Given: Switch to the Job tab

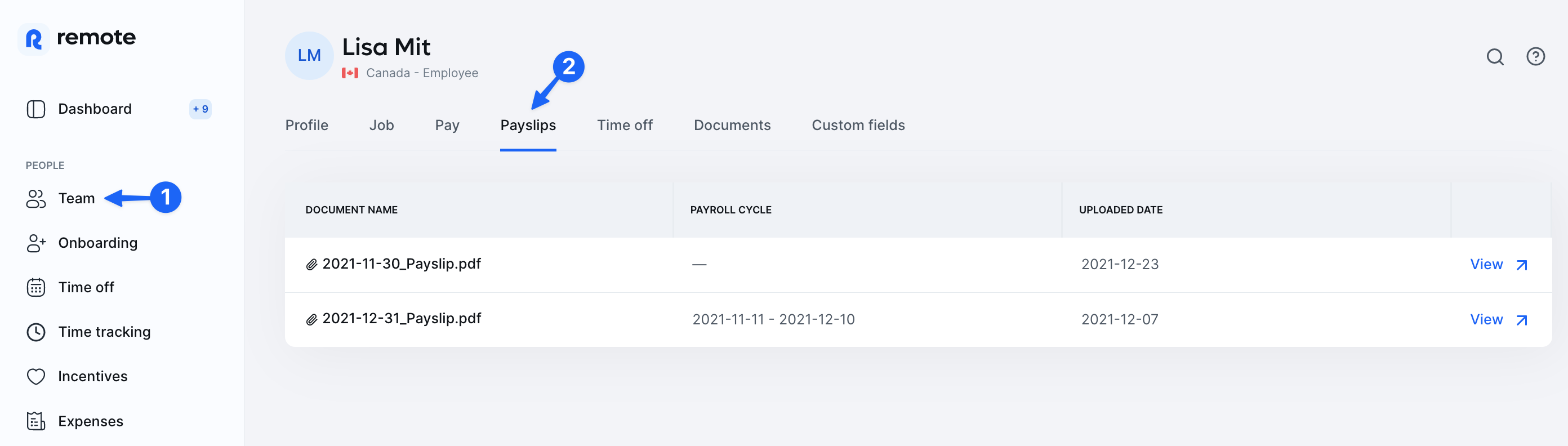Looking at the screenshot, I should point(382,126).
